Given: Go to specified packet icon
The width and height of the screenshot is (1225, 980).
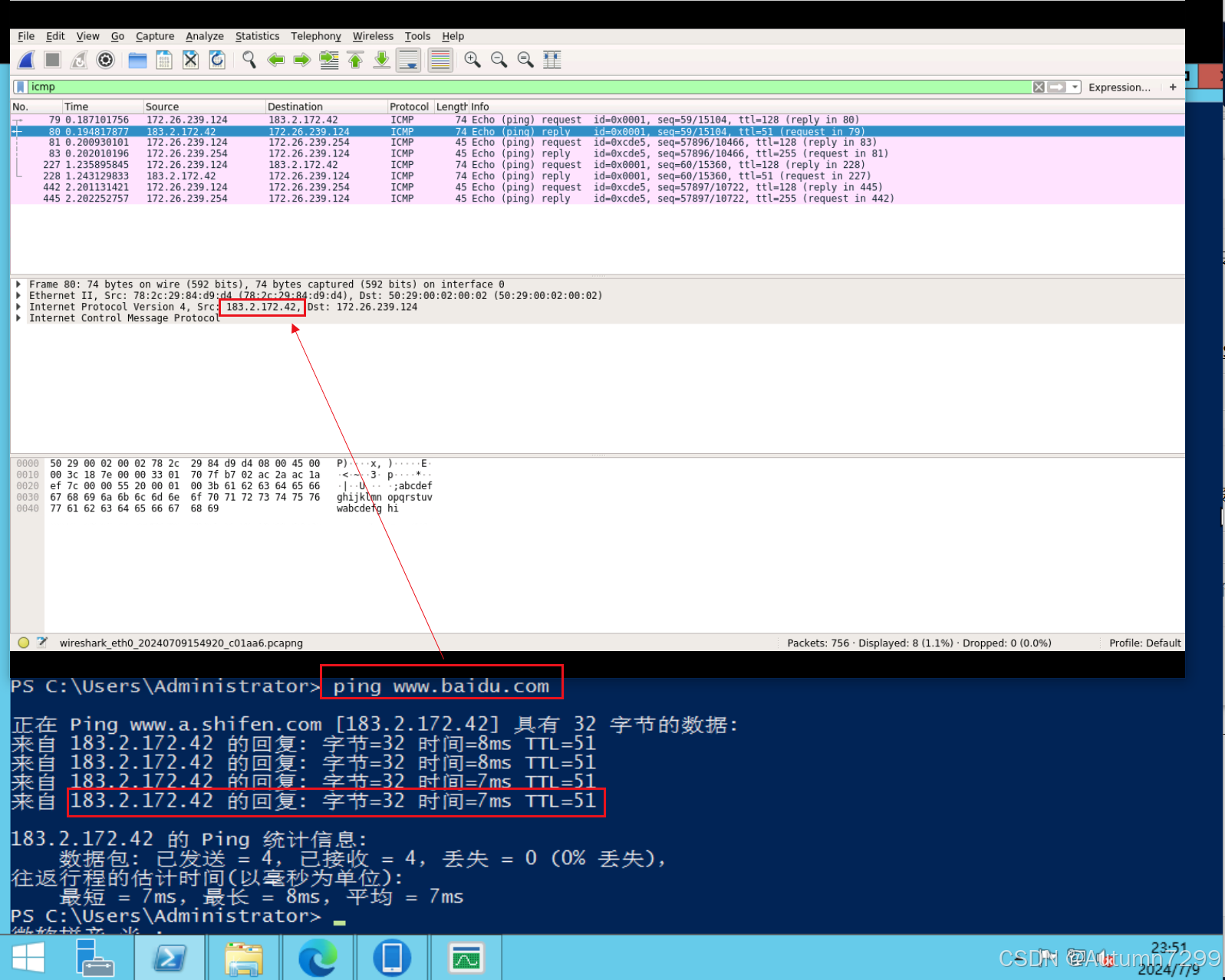Looking at the screenshot, I should point(329,60).
